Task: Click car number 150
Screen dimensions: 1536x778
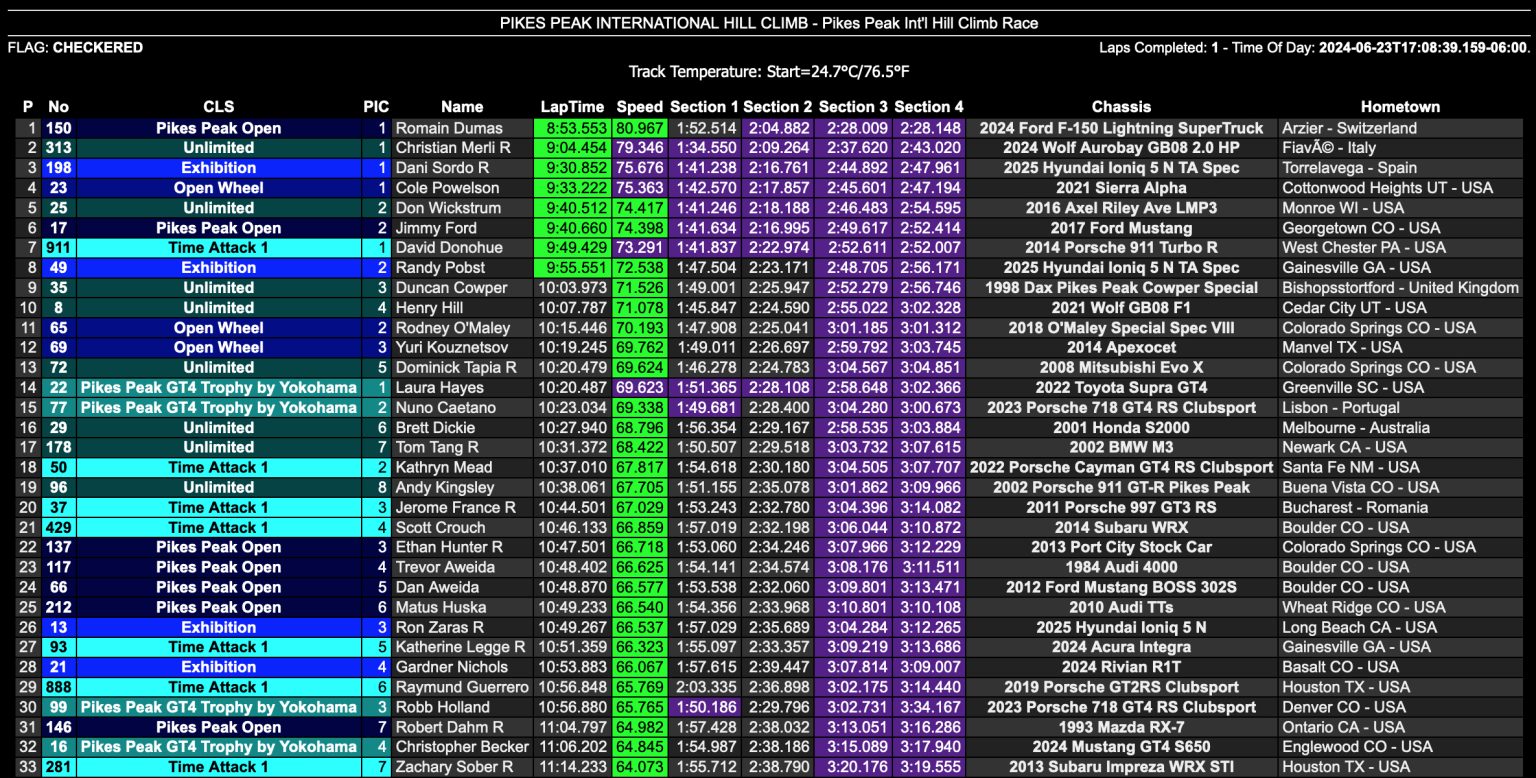Action: coord(59,128)
